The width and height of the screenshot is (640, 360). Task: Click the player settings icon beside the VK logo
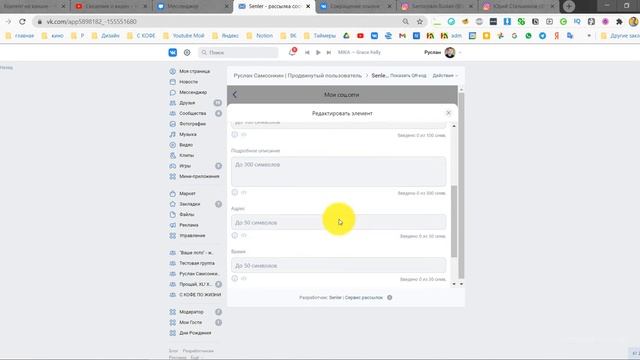187,53
